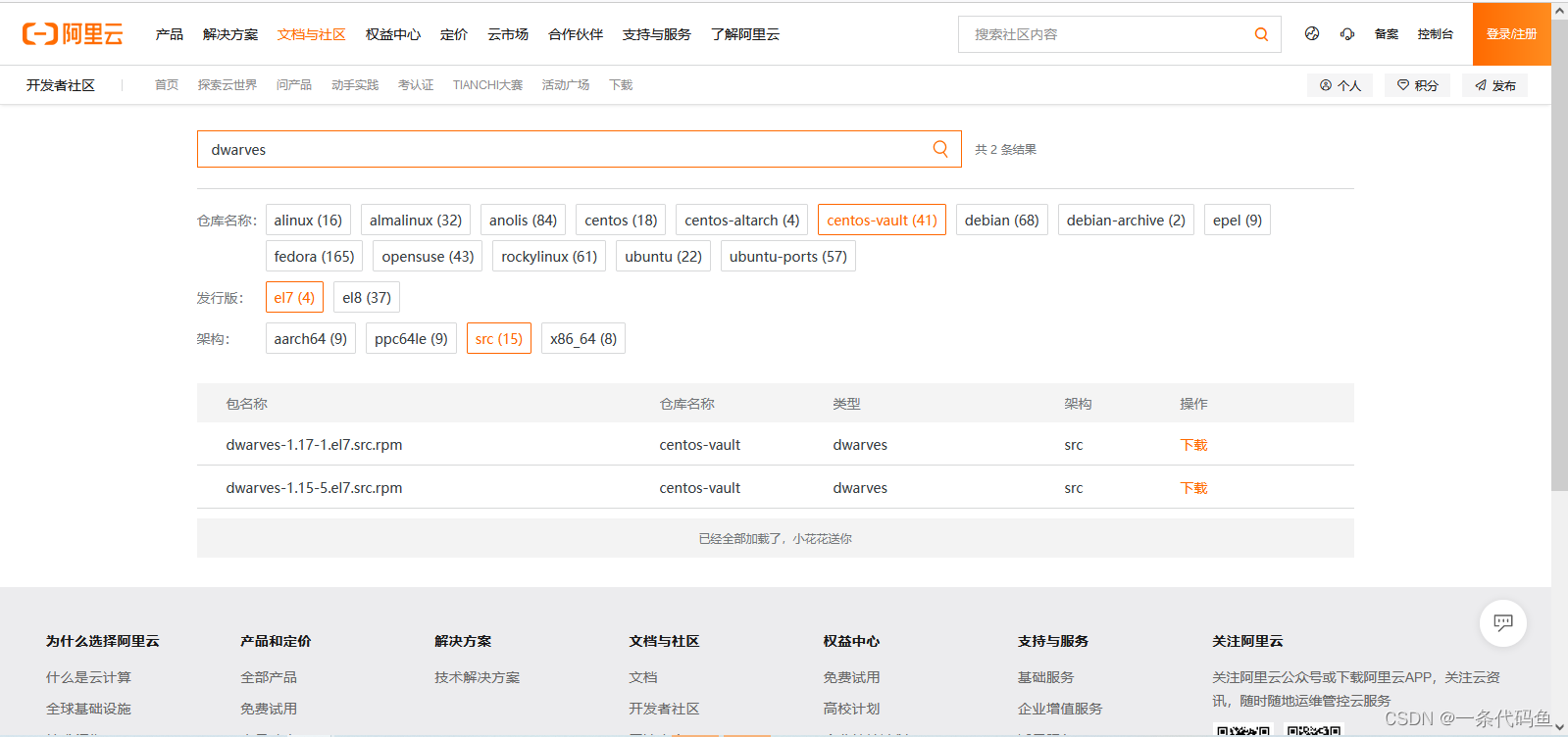The height and width of the screenshot is (737, 1568).
Task: Click the Alibaba Cloud logo
Action: tap(73, 34)
